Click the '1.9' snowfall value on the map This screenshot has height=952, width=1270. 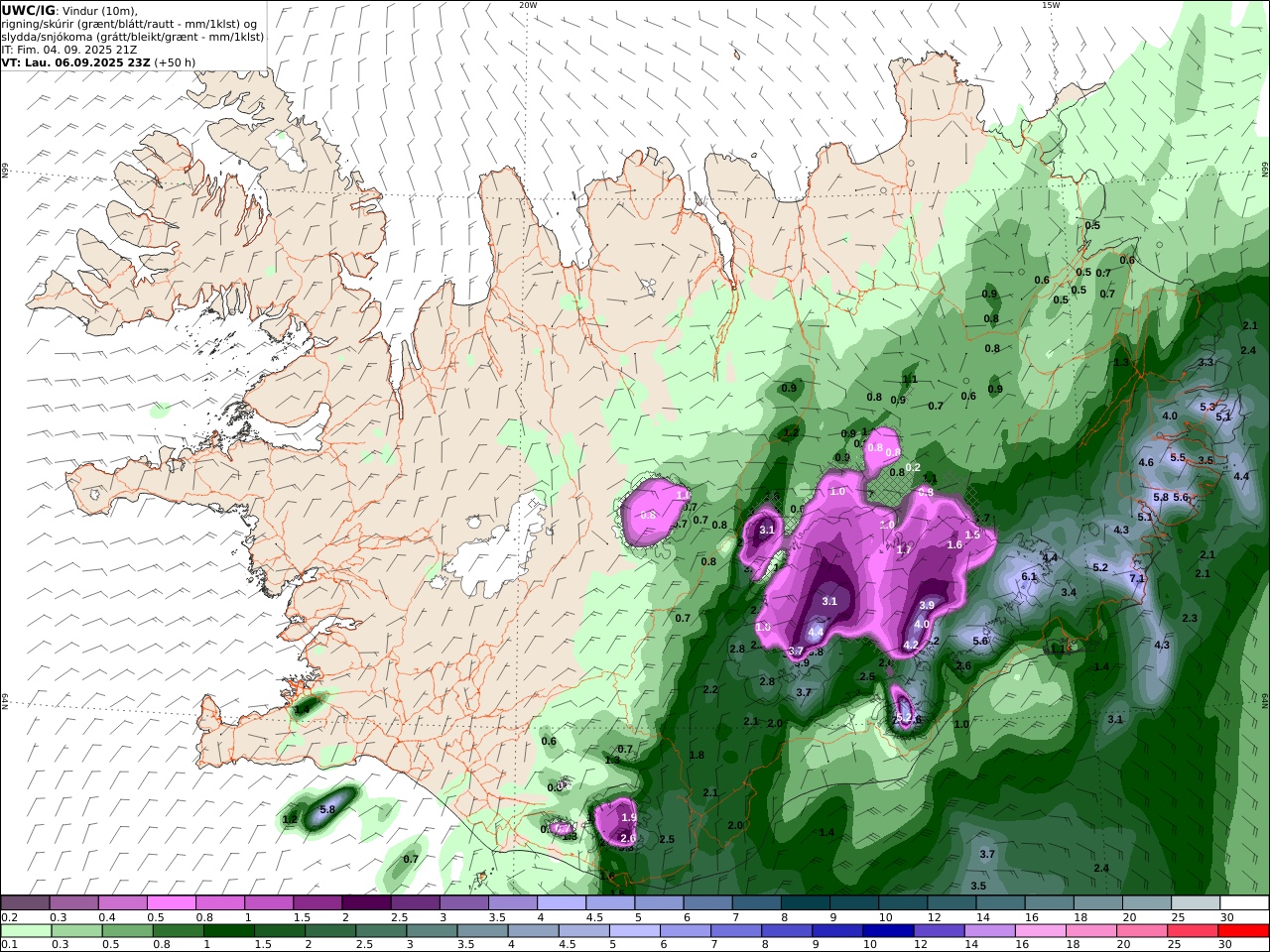[x=628, y=817]
